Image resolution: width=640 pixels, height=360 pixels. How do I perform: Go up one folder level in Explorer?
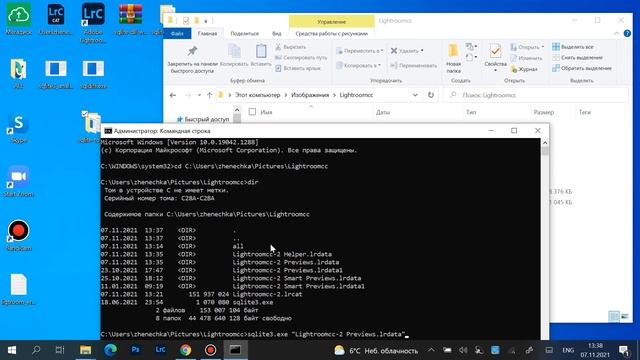click(x=209, y=95)
